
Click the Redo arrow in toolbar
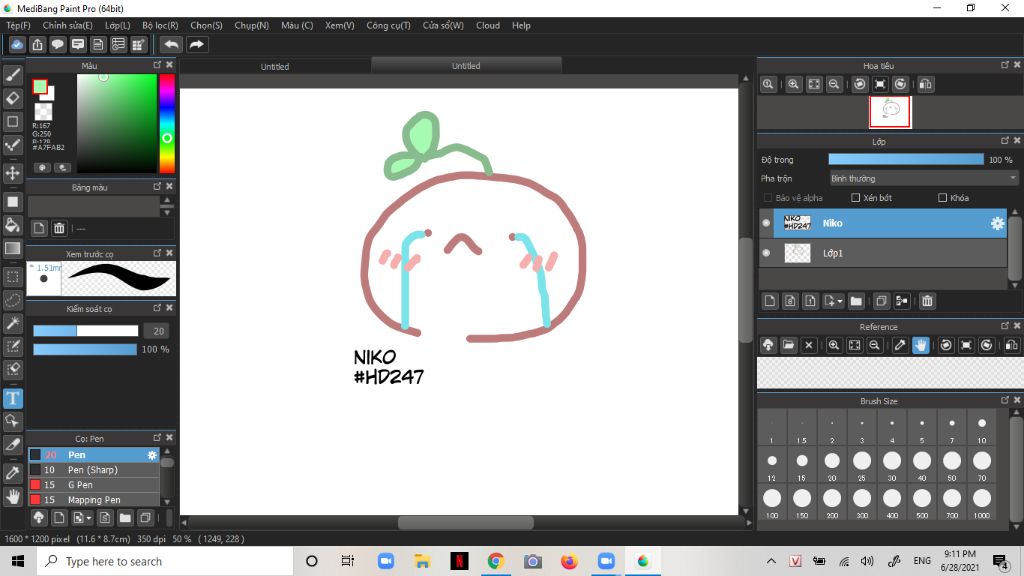pos(196,44)
